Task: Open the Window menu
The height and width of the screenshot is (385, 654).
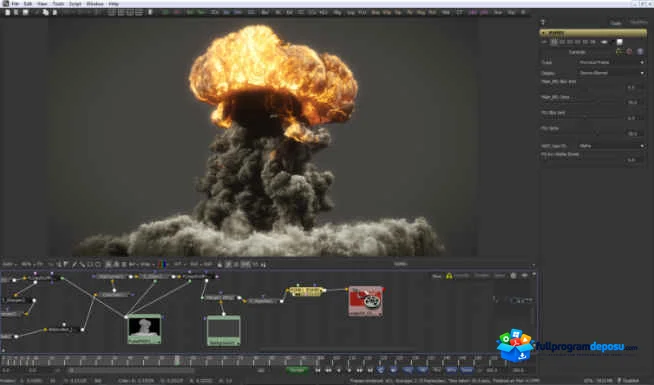Action: pos(95,4)
